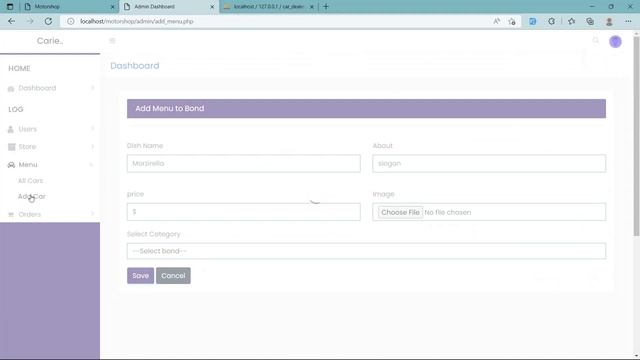Image resolution: width=640 pixels, height=360 pixels.
Task: Collapse the Menu sidebar section
Action: click(x=91, y=165)
